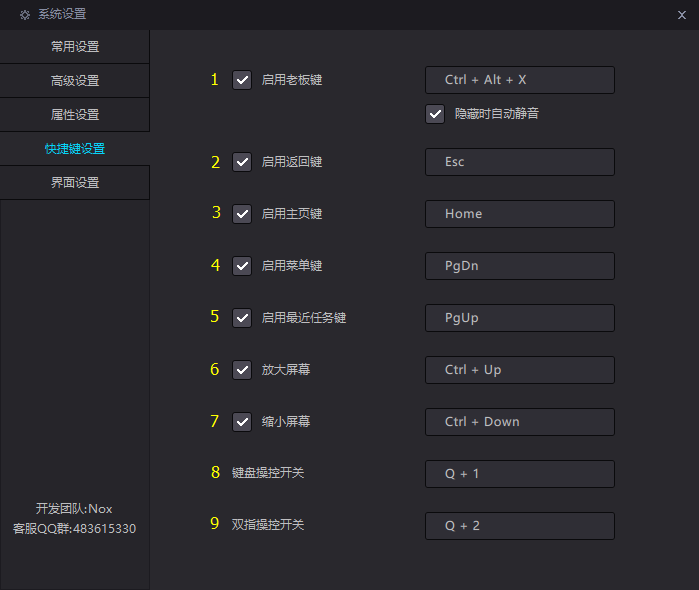Click the Home key shortcut field
This screenshot has height=590, width=699.
pos(519,214)
